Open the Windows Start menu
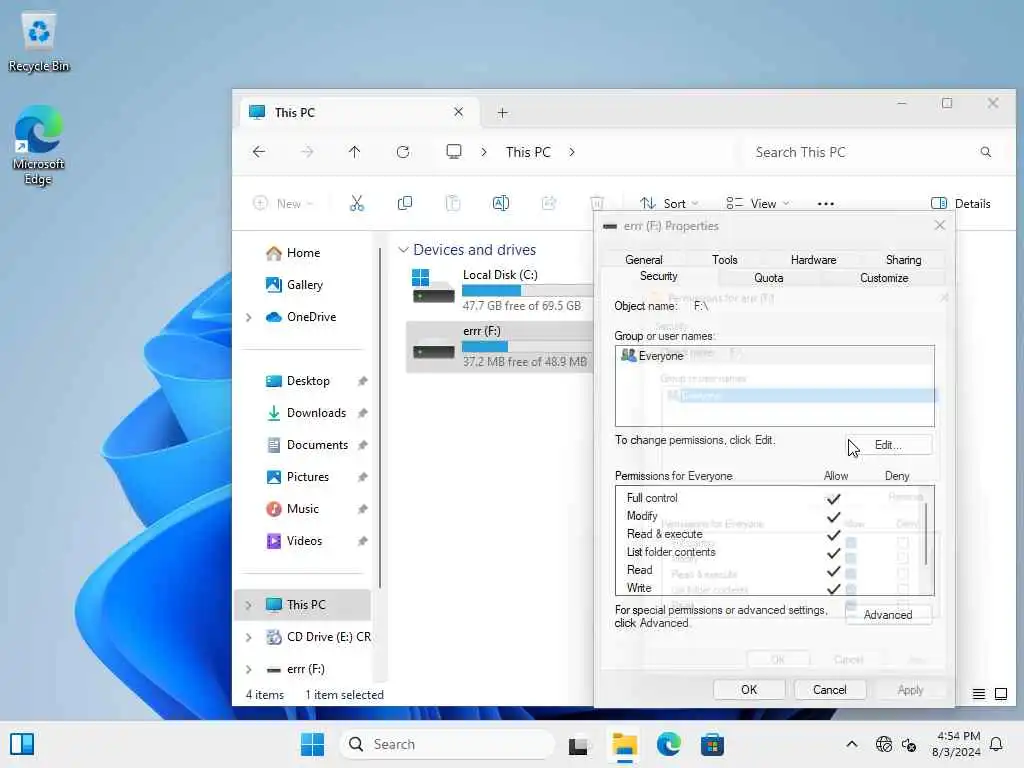The image size is (1024, 768). (x=312, y=744)
